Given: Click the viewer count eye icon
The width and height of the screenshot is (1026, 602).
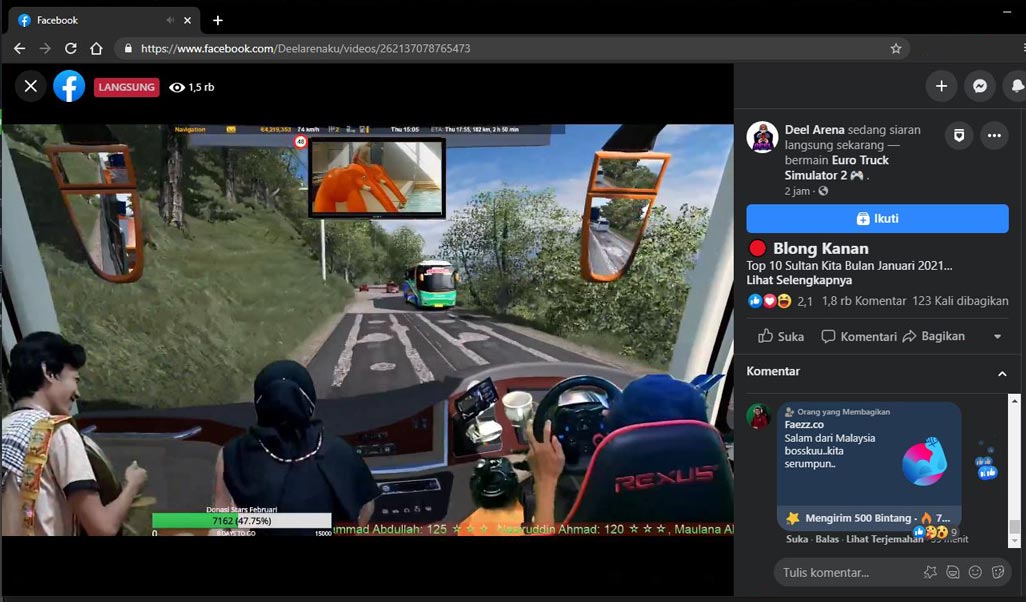Looking at the screenshot, I should click(x=177, y=87).
